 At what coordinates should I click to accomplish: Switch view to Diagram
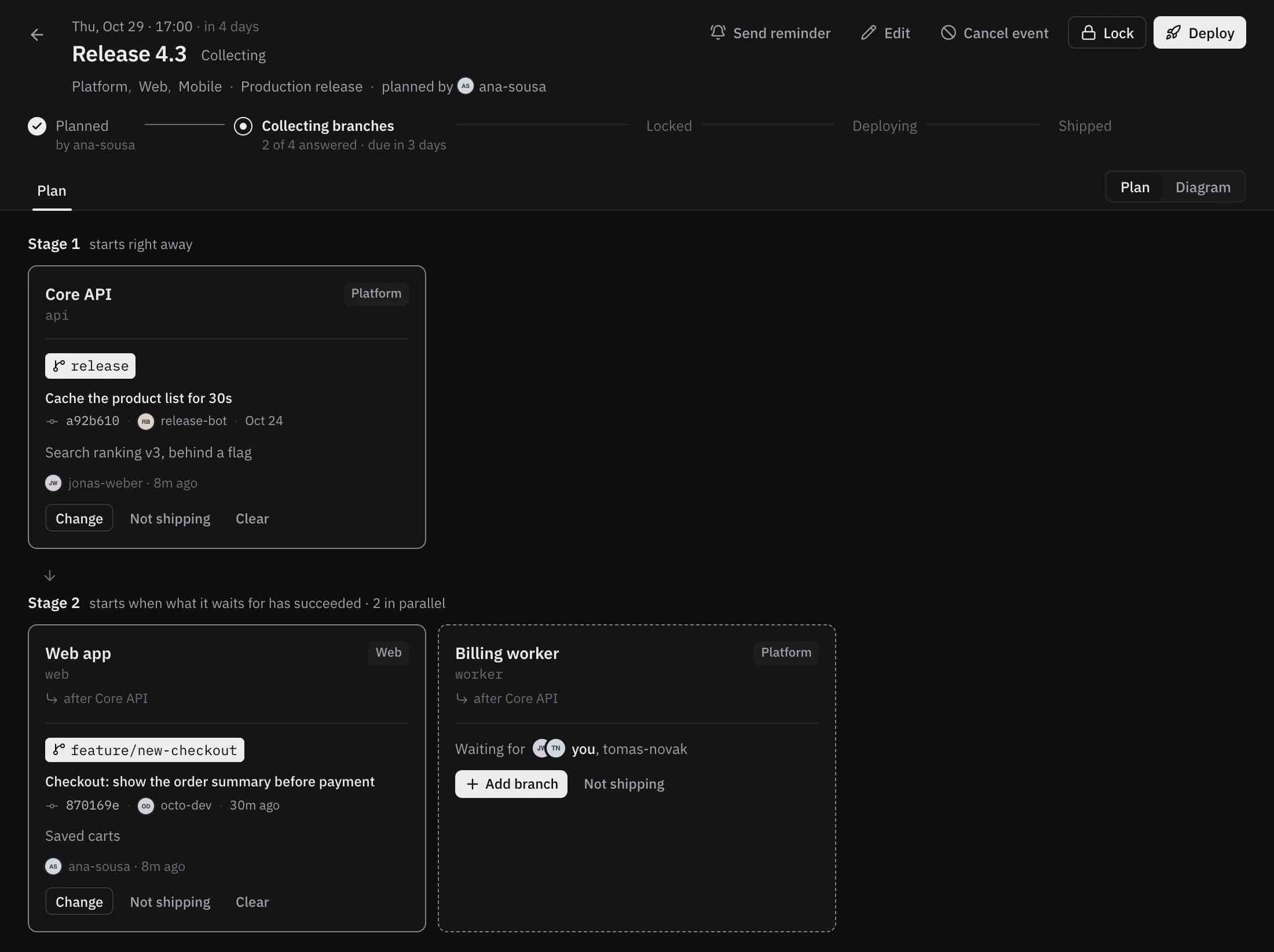pyautogui.click(x=1203, y=187)
